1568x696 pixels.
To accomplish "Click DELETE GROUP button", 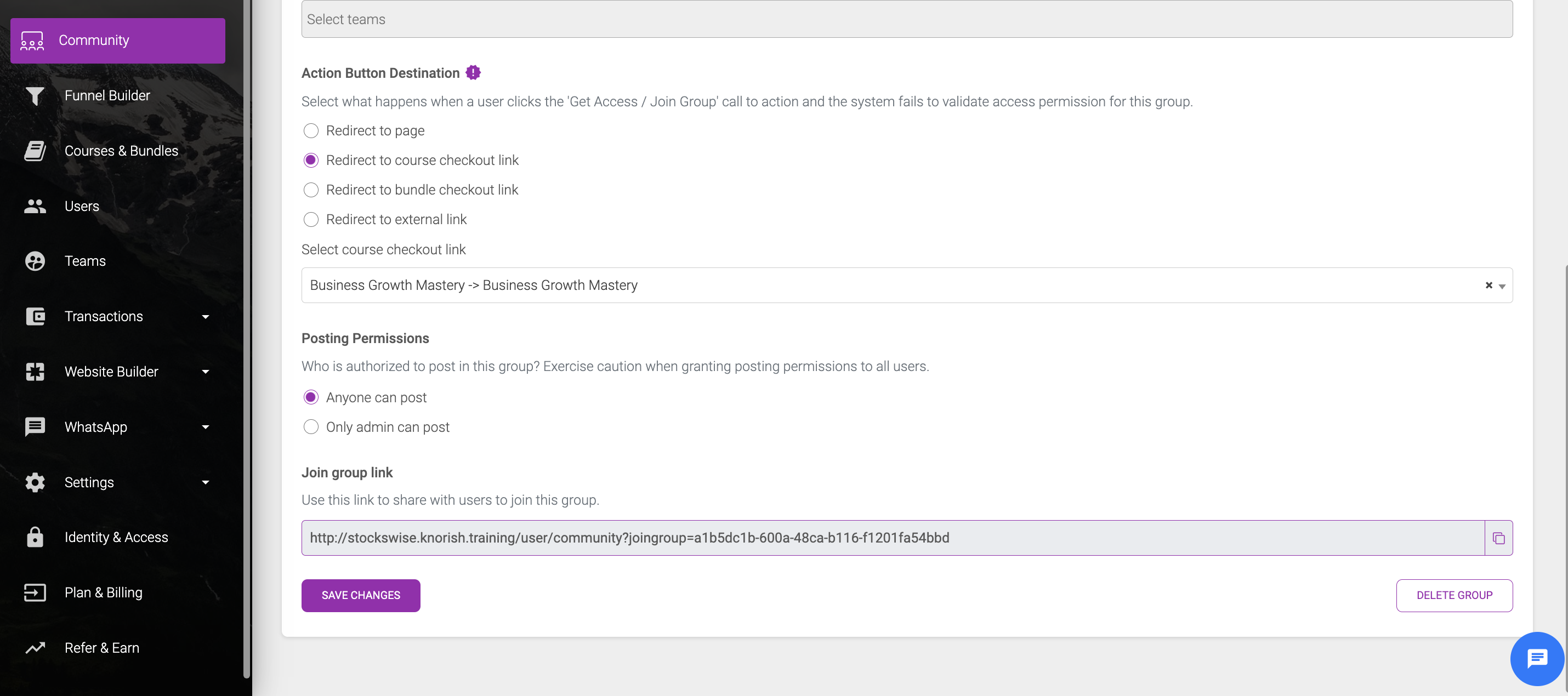I will pyautogui.click(x=1454, y=596).
